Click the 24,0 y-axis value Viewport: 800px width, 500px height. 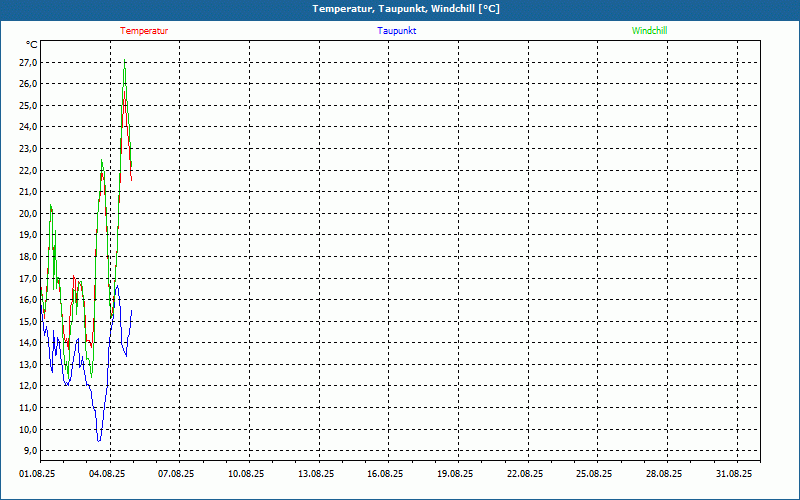click(x=28, y=127)
